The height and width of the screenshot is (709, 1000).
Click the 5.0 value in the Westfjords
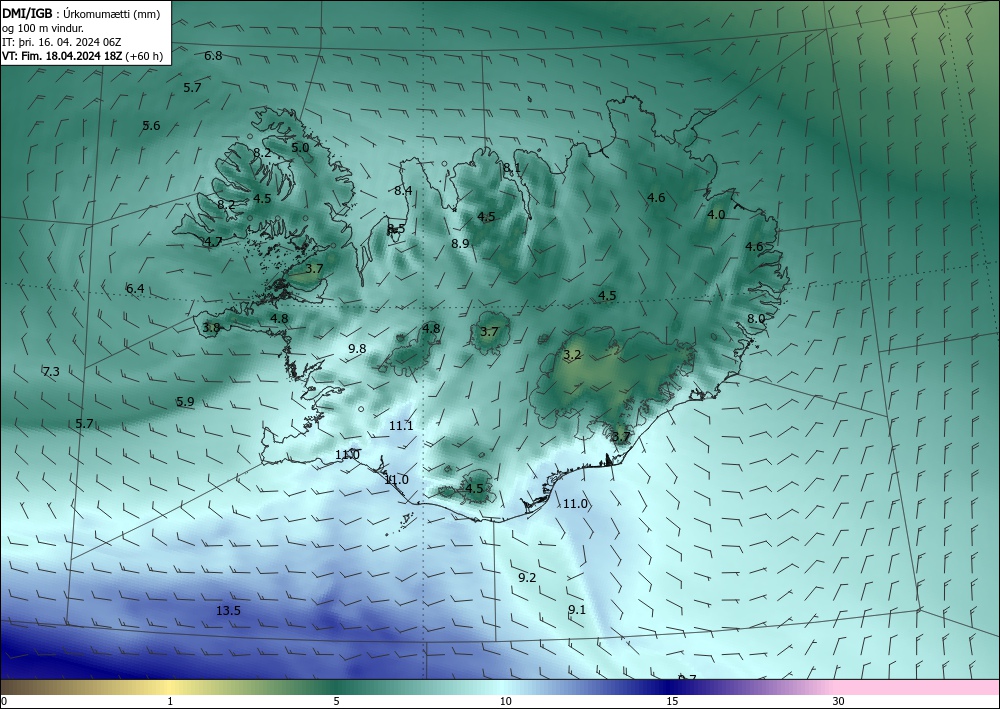(300, 147)
